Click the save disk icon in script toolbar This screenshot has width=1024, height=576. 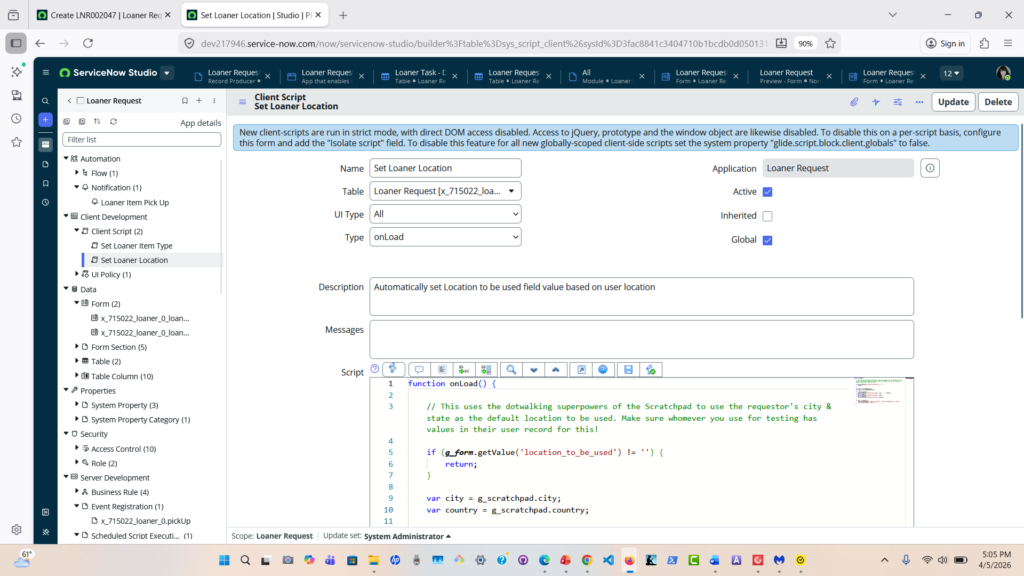[628, 370]
